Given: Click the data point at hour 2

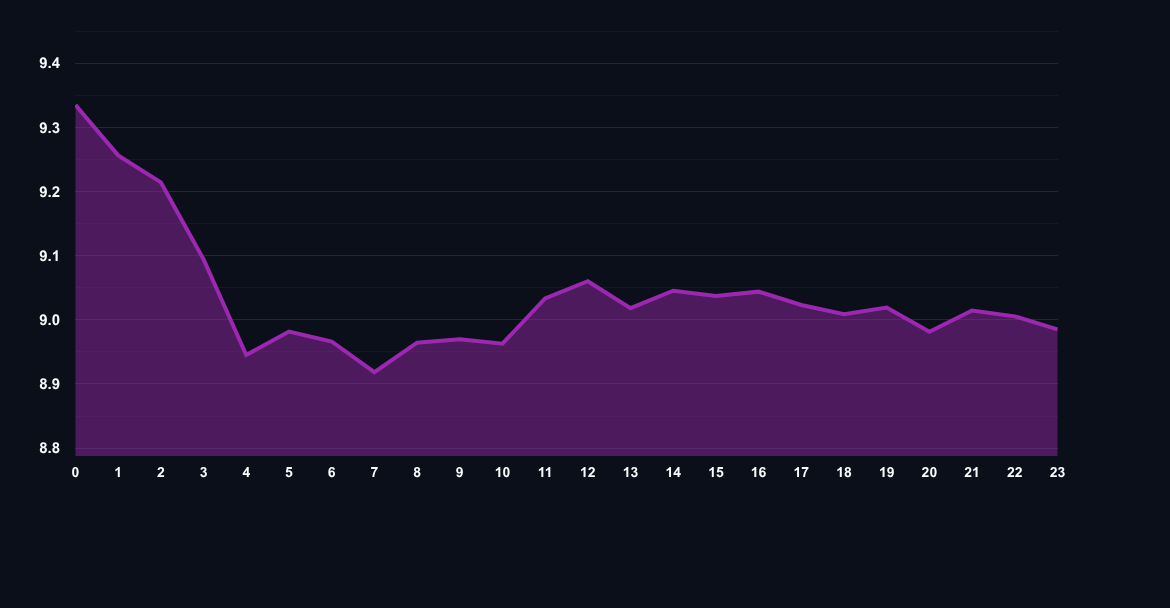Looking at the screenshot, I should 161,183.
